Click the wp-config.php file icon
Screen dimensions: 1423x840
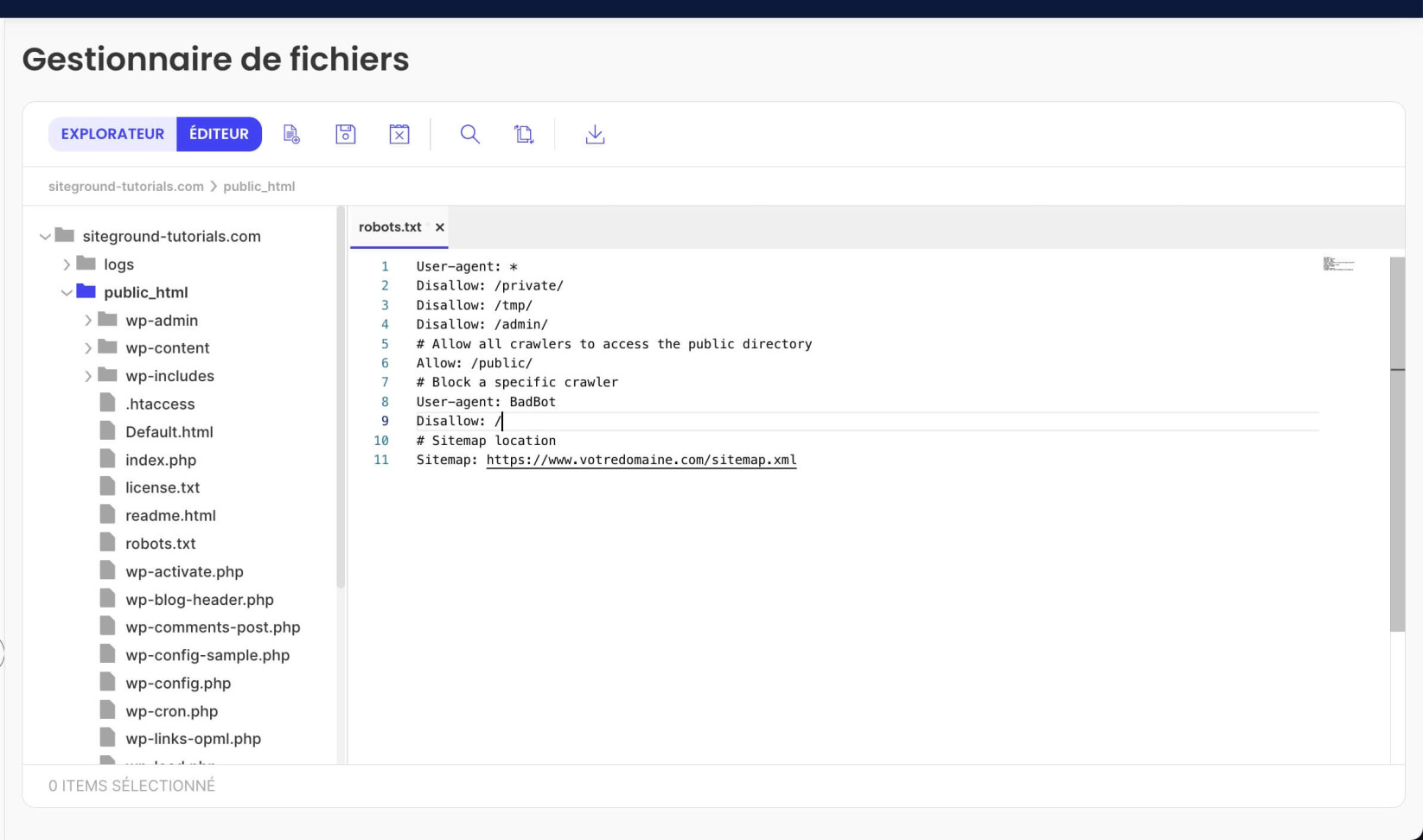[107, 682]
